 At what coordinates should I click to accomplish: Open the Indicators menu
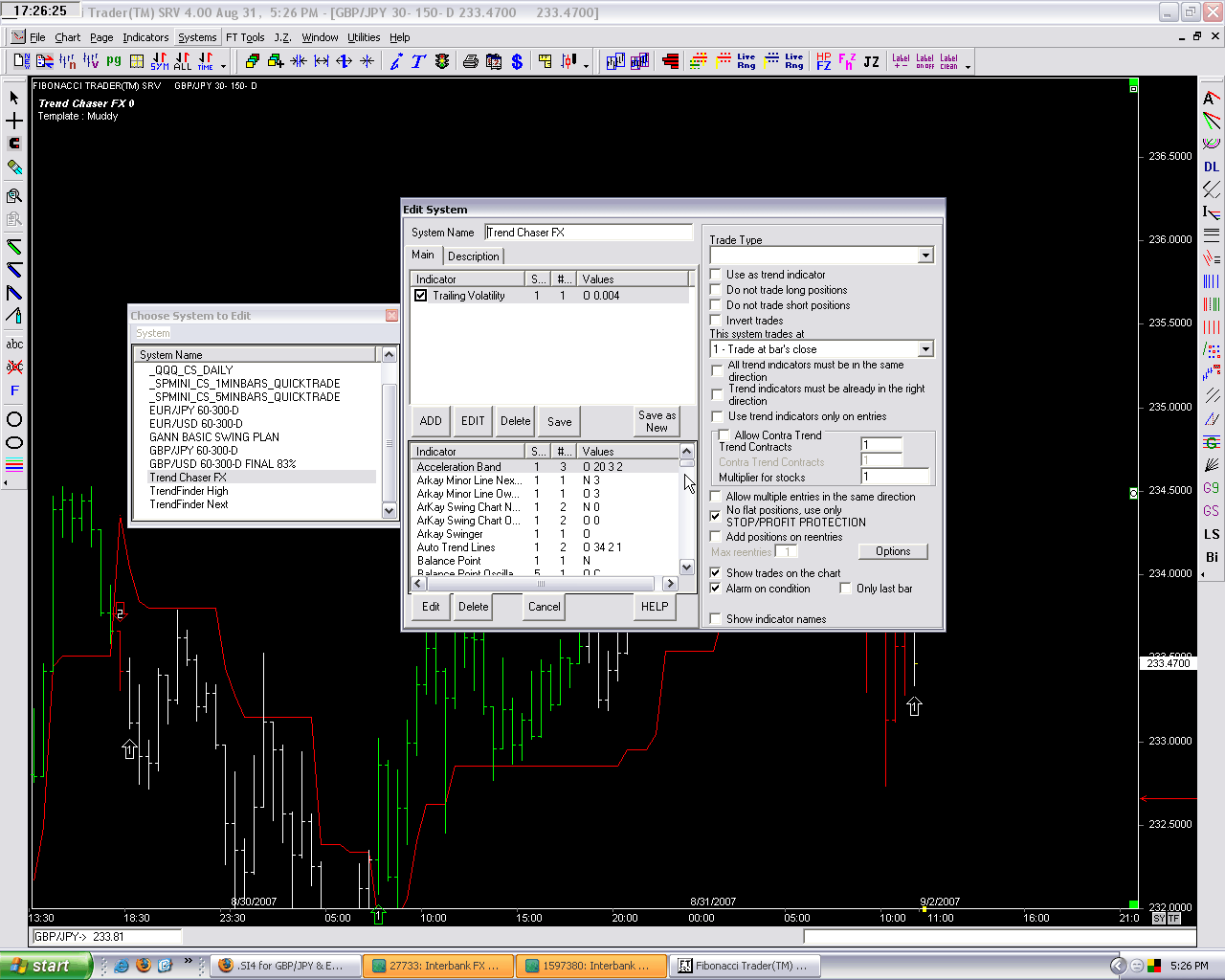click(x=145, y=37)
